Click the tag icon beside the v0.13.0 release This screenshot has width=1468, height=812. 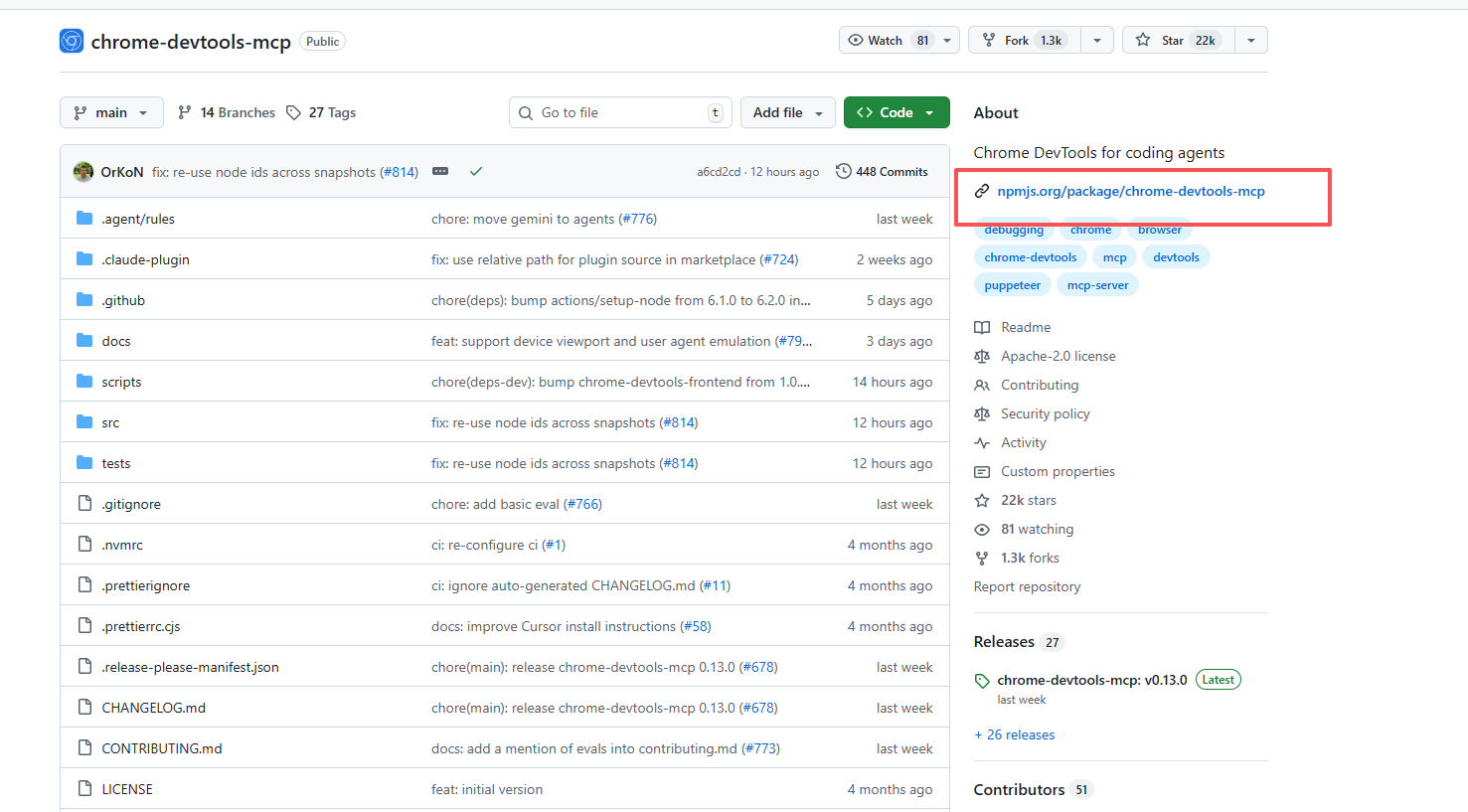point(982,681)
